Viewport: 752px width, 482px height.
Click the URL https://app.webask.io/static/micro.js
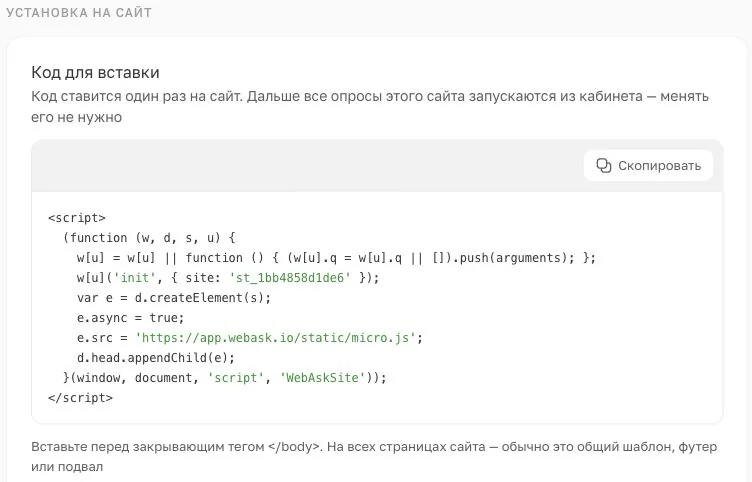pyautogui.click(x=276, y=338)
